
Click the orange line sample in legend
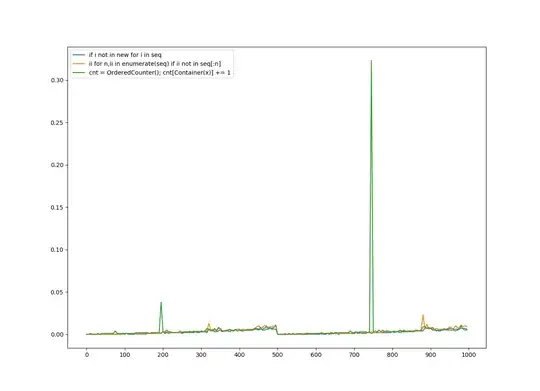point(79,64)
